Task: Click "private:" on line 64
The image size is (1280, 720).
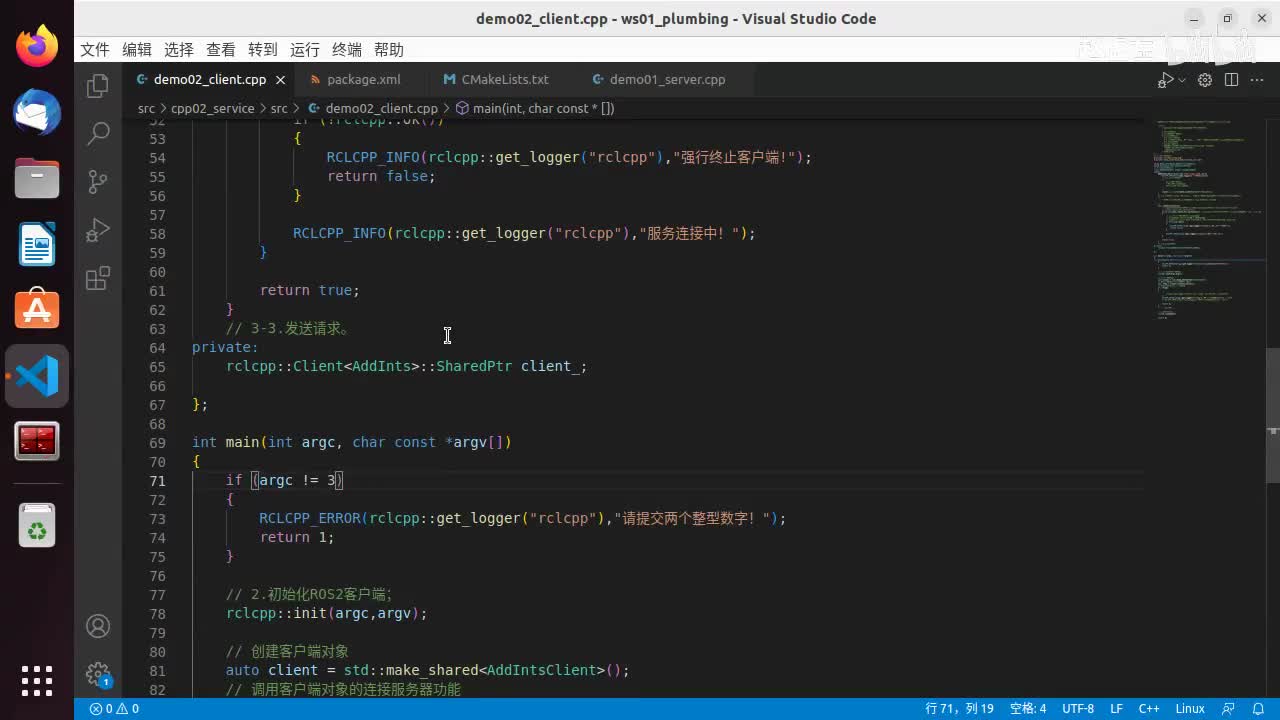Action: [x=225, y=347]
